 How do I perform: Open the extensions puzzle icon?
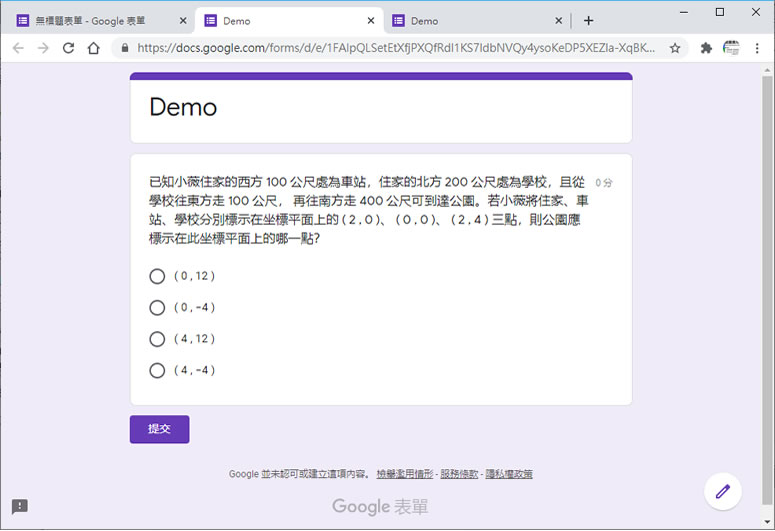pos(706,48)
